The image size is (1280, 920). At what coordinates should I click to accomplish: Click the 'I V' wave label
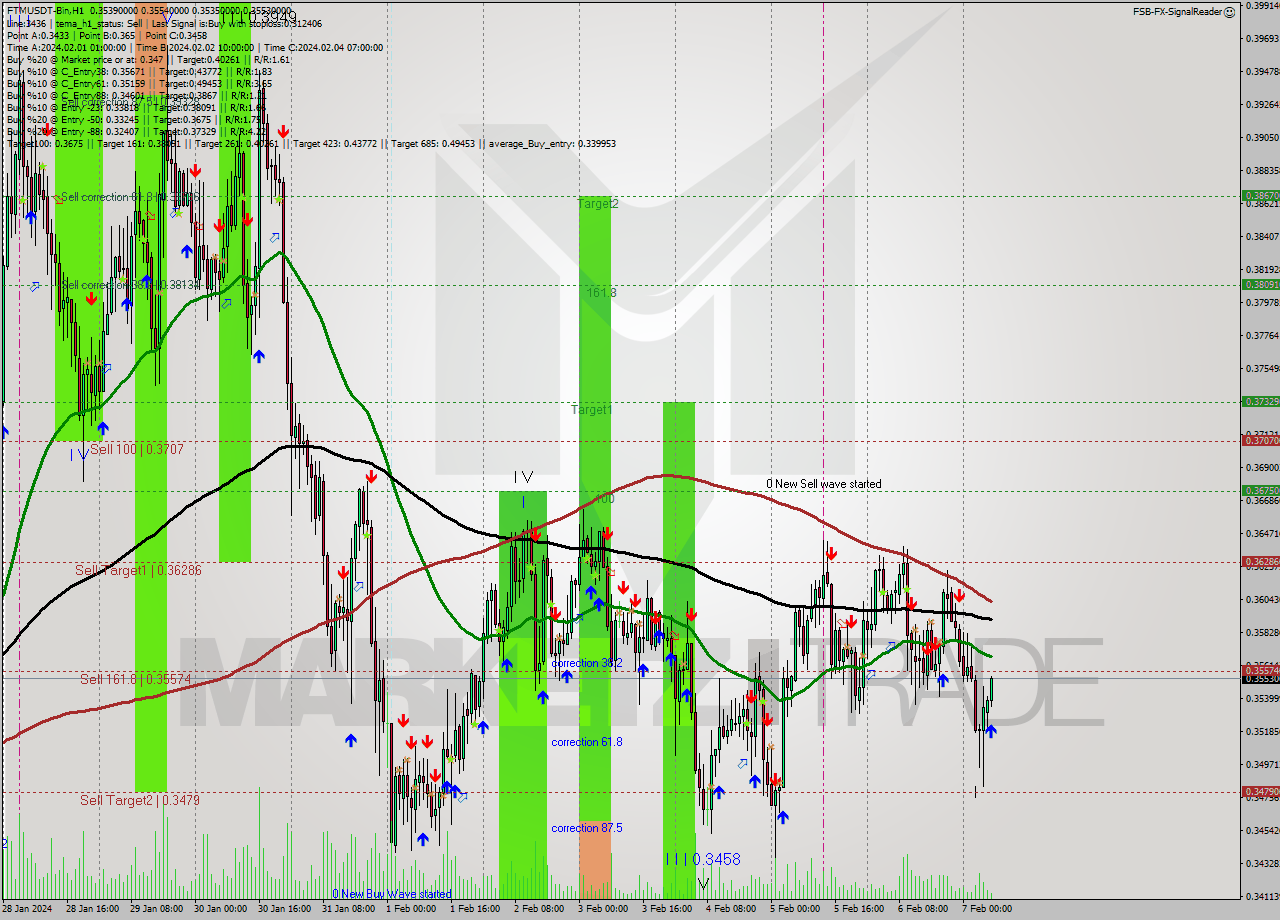pyautogui.click(x=522, y=477)
